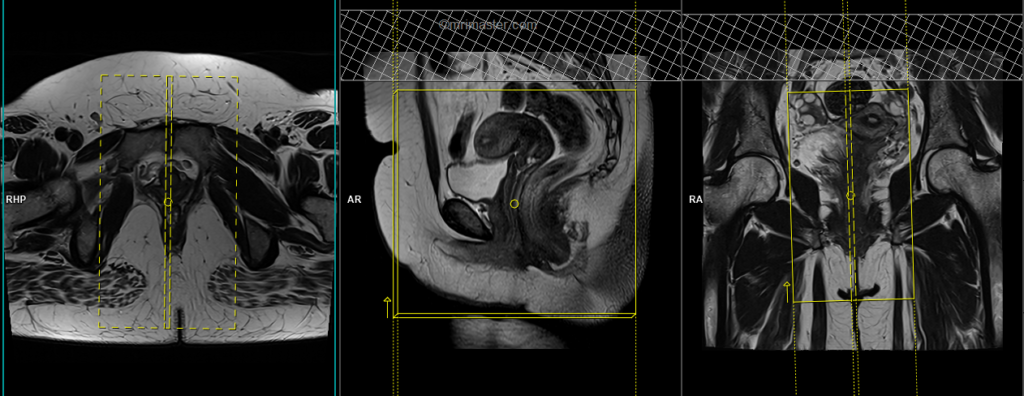Click the top edge of sagittal yellow FOV box
1024x396 pixels.
coord(515,90)
